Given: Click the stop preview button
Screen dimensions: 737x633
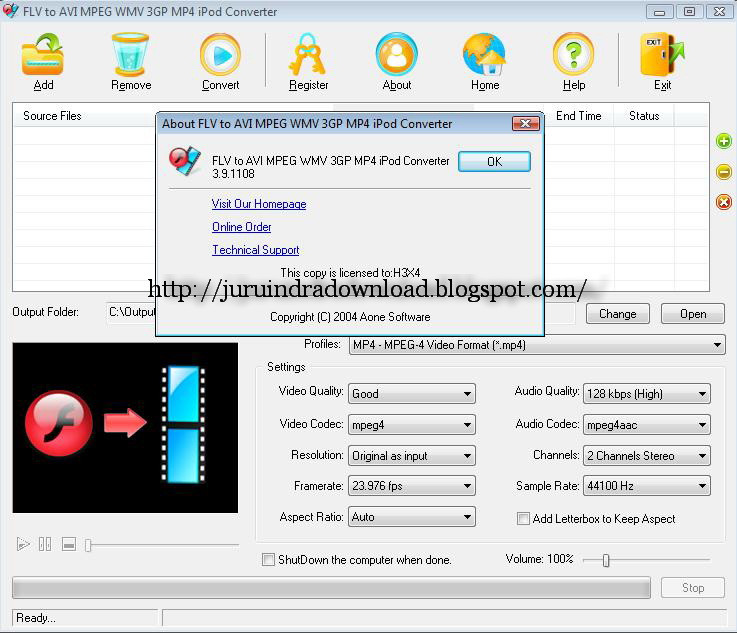Looking at the screenshot, I should (69, 544).
